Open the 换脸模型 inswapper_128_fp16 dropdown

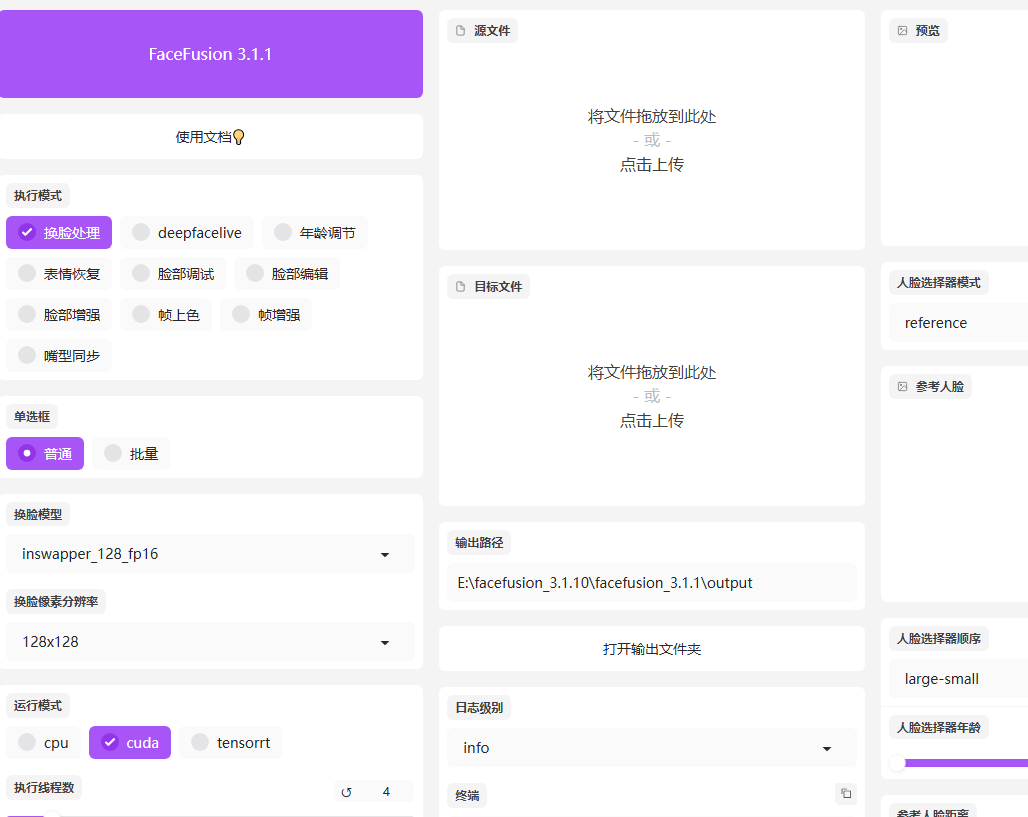click(210, 554)
